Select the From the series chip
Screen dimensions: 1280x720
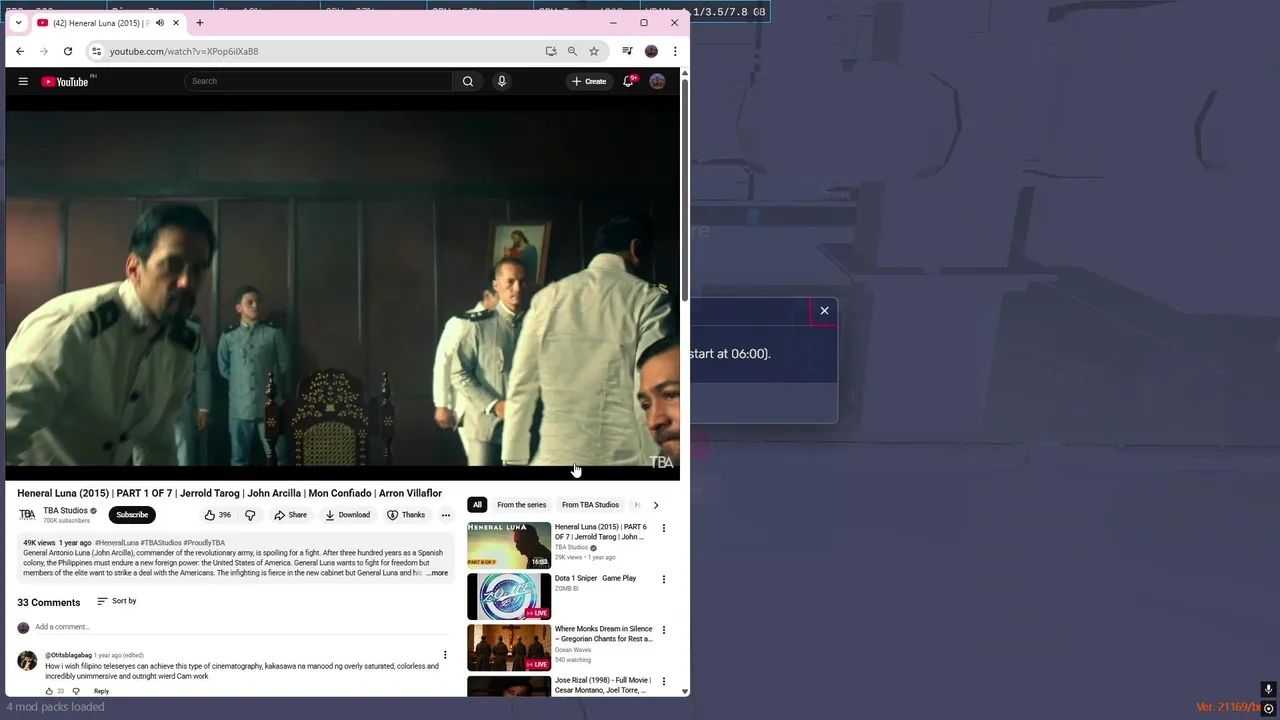(x=522, y=505)
